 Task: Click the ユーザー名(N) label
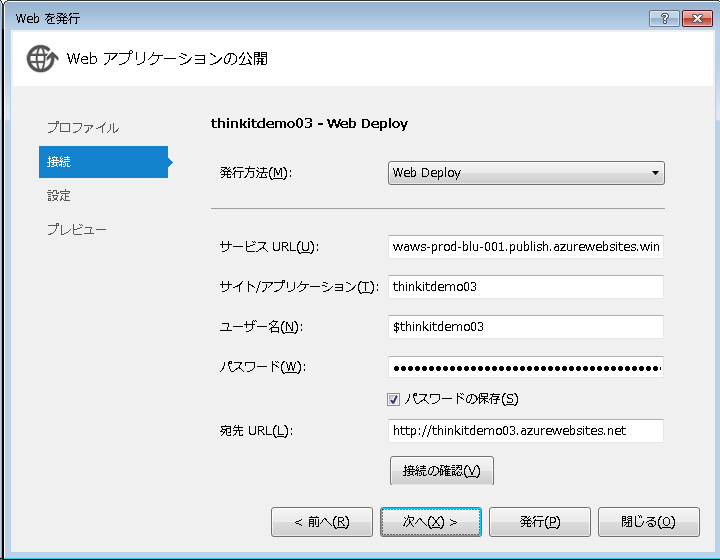(261, 327)
